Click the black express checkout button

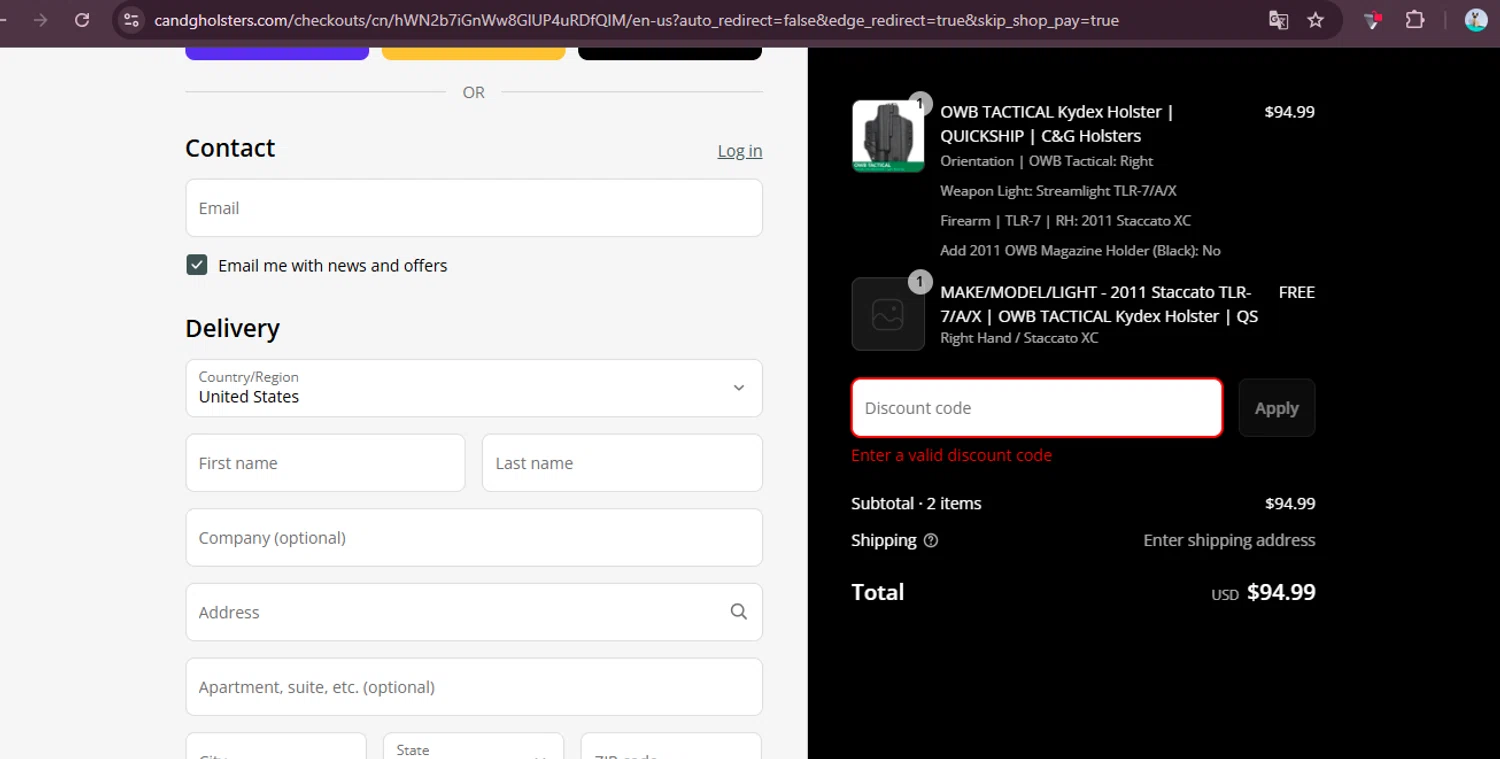[670, 53]
